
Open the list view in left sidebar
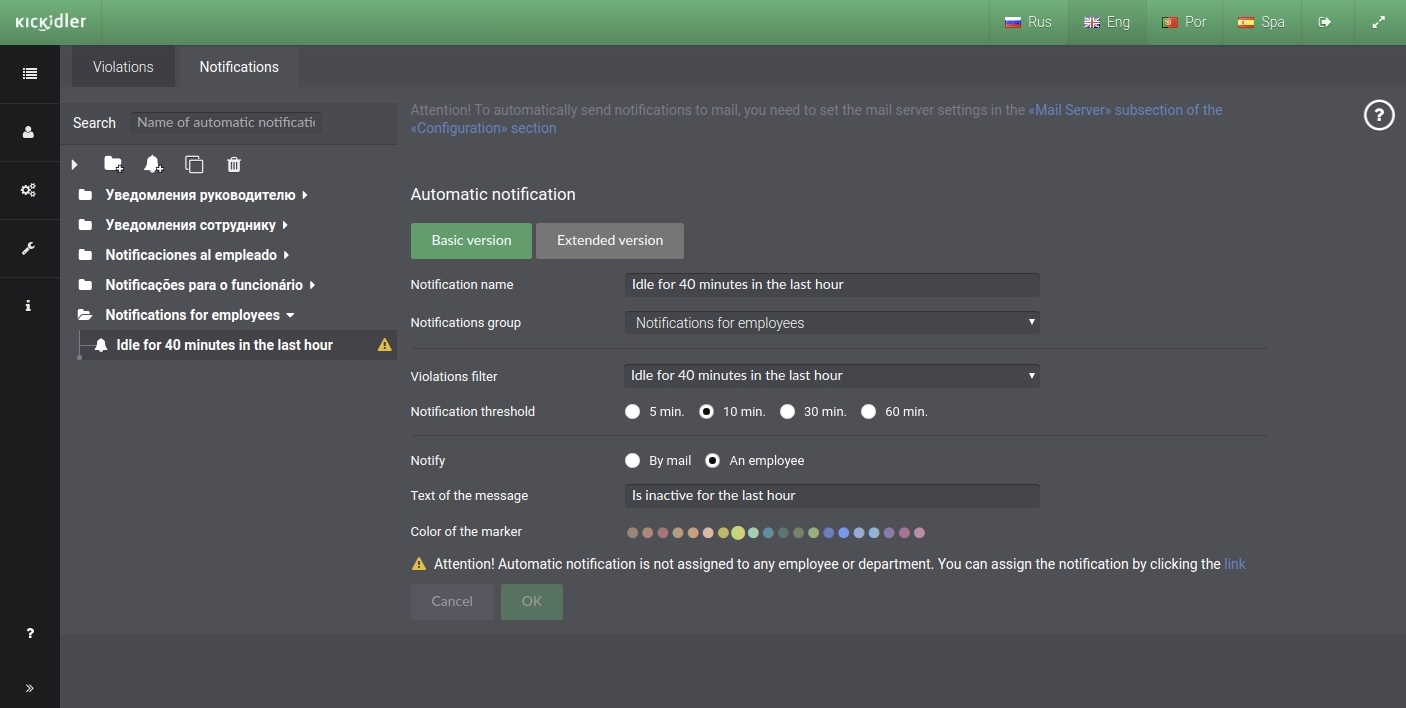pos(29,73)
